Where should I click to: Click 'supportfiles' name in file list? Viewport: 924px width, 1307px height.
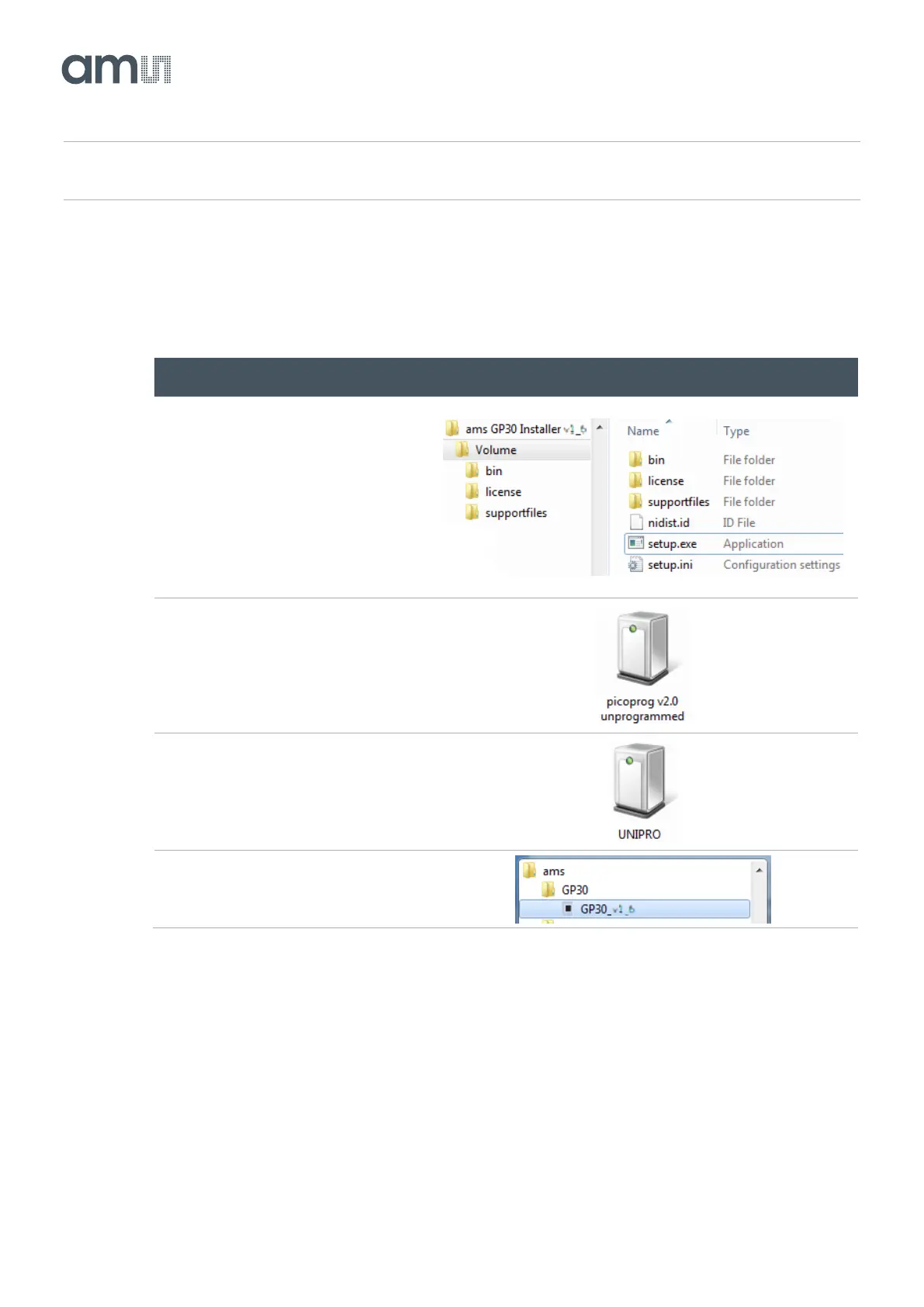(x=678, y=502)
